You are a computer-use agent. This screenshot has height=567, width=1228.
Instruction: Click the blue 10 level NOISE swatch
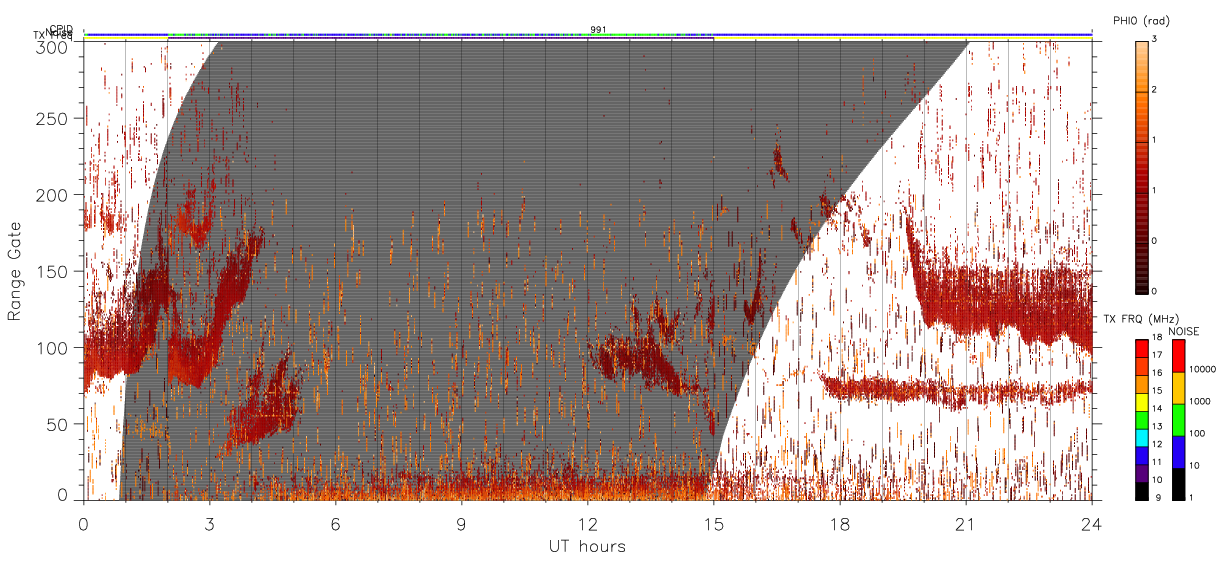coord(1177,452)
